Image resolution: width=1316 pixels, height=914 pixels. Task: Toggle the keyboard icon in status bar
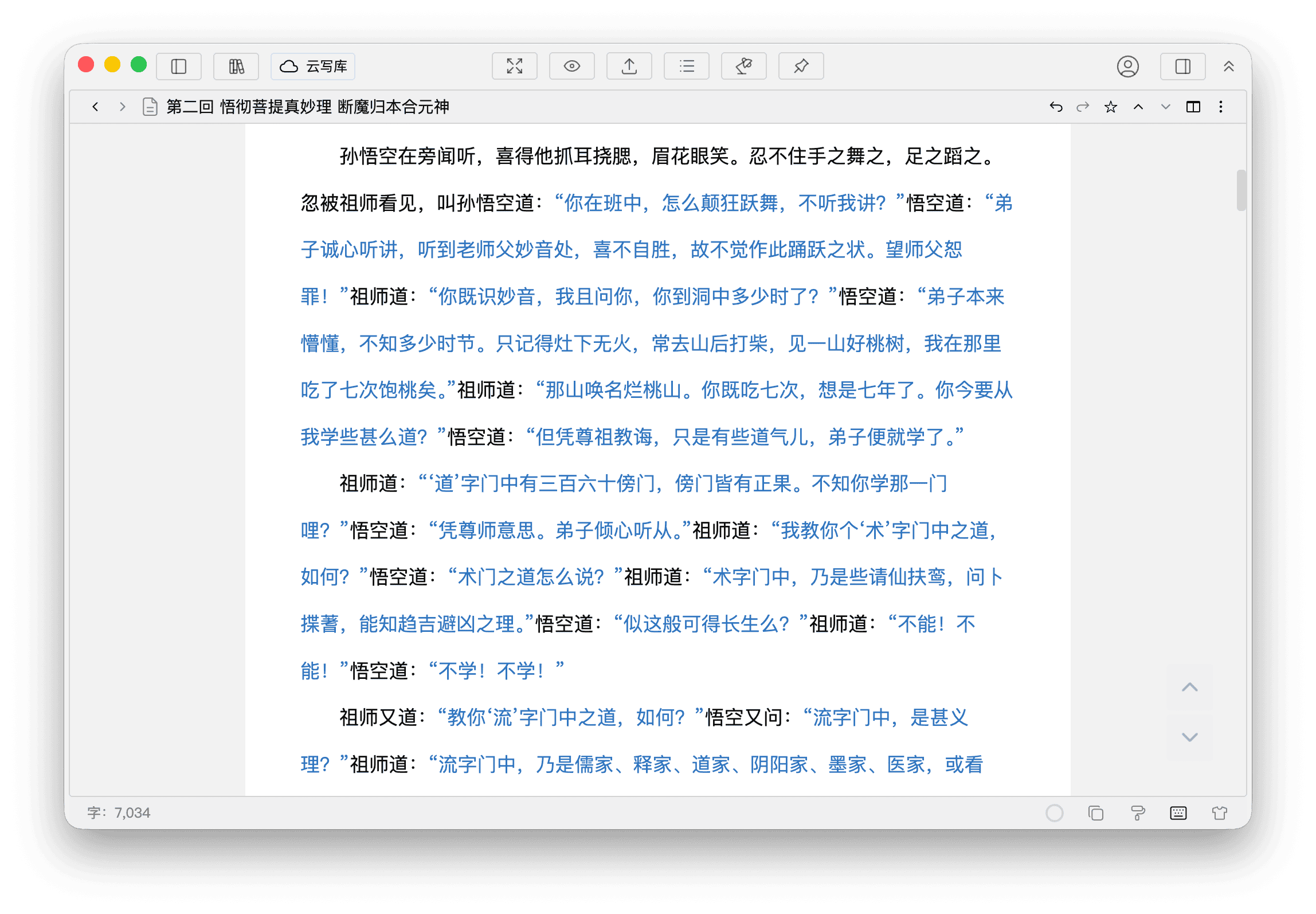[x=1178, y=813]
